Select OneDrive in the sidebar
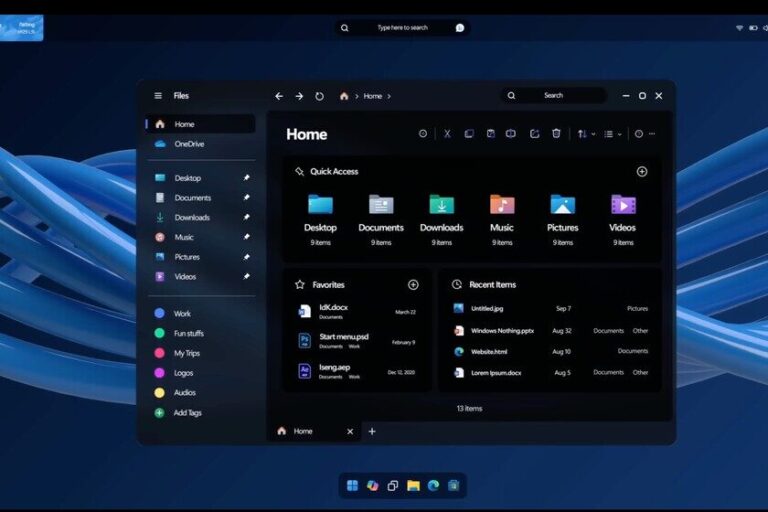Viewport: 768px width, 512px height. click(201, 144)
